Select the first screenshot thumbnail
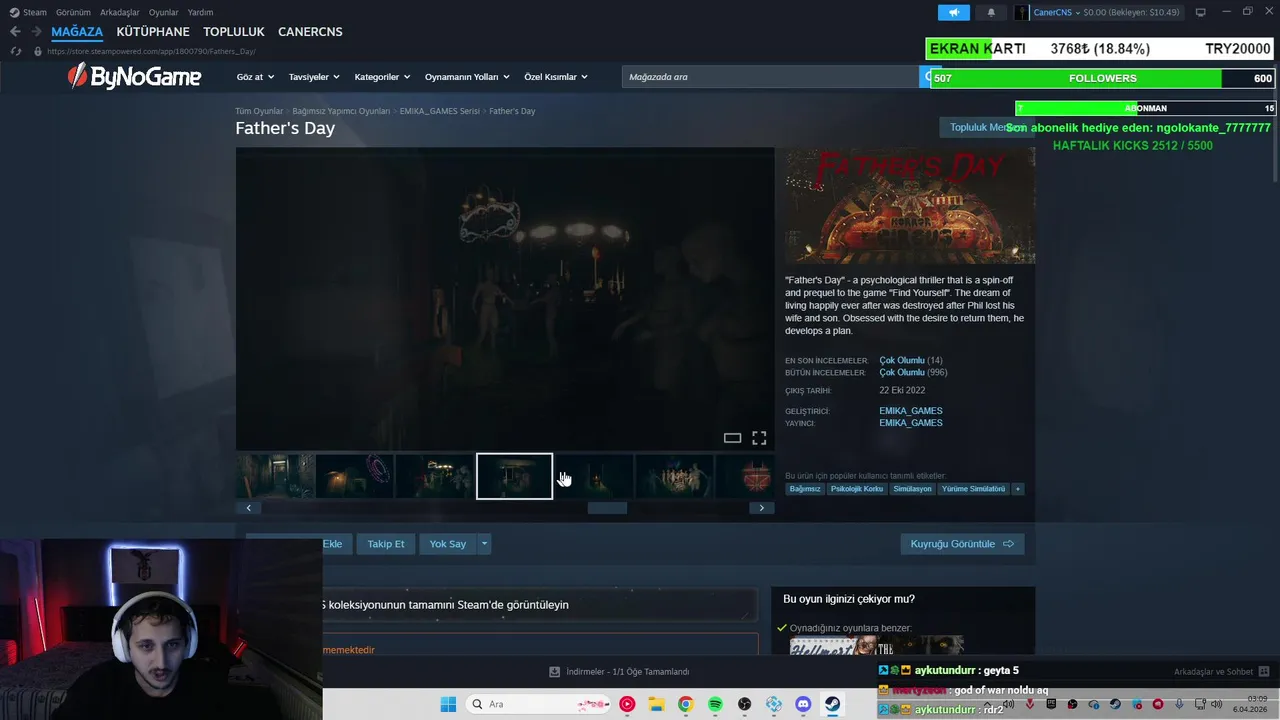Viewport: 1280px width, 720px height. point(275,476)
